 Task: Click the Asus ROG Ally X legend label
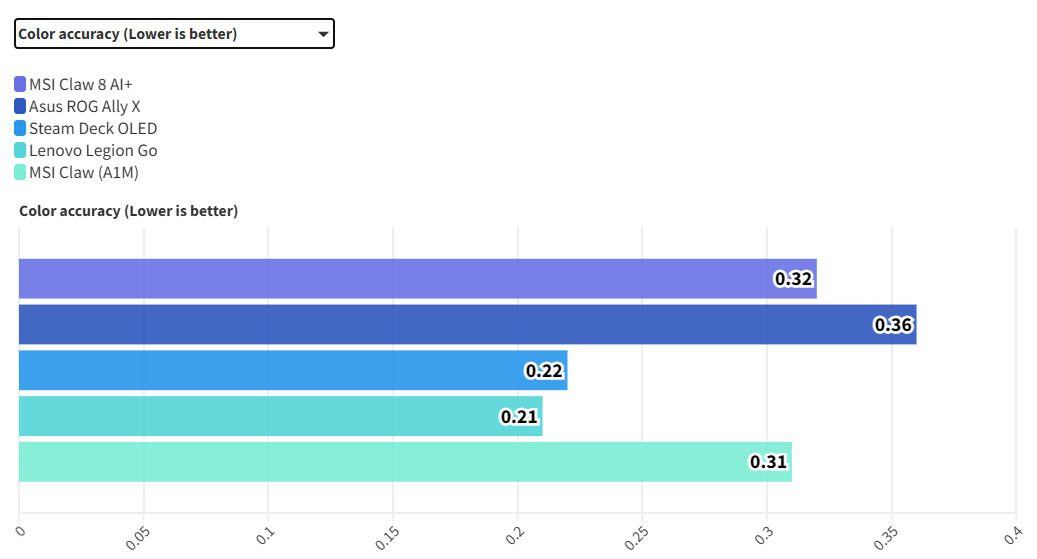[84, 106]
